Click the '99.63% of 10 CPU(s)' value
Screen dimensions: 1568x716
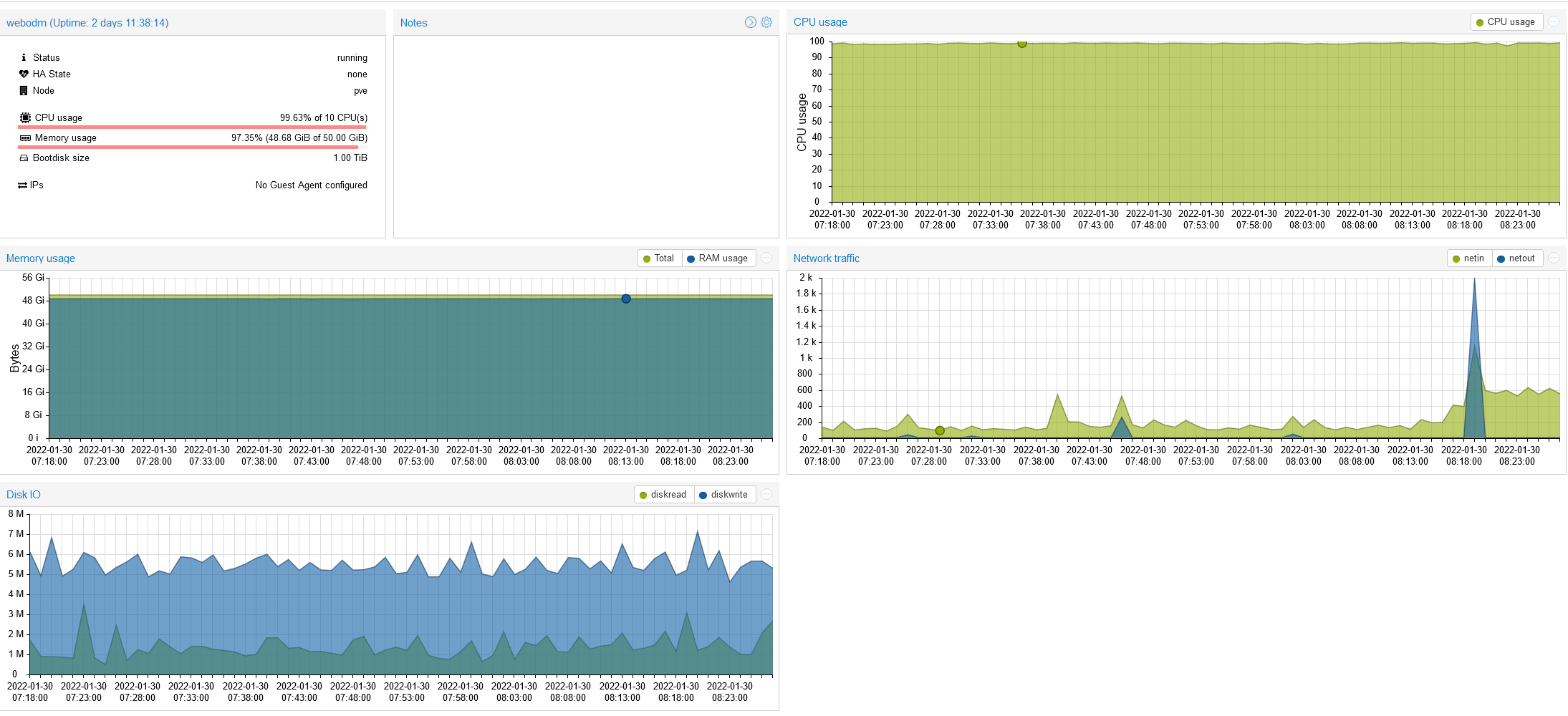pyautogui.click(x=324, y=117)
